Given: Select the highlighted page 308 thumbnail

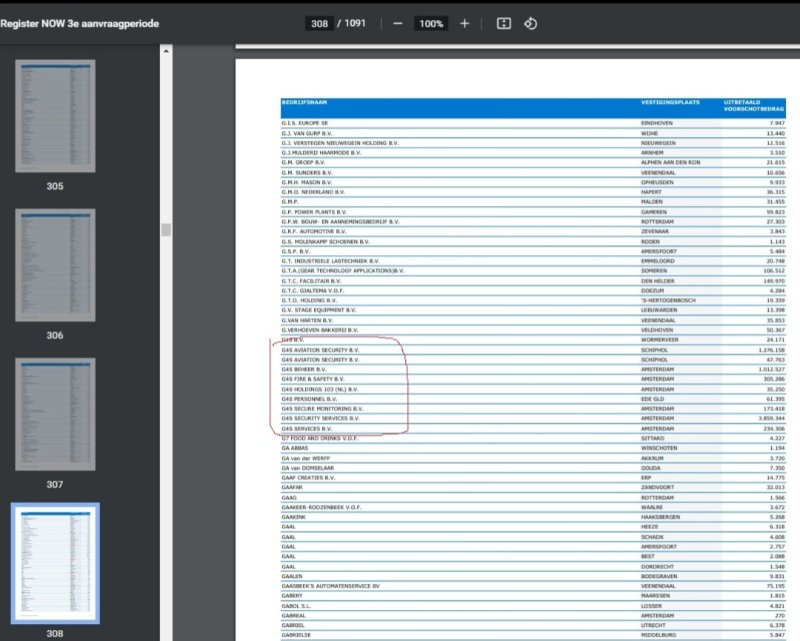Looking at the screenshot, I should (x=55, y=563).
